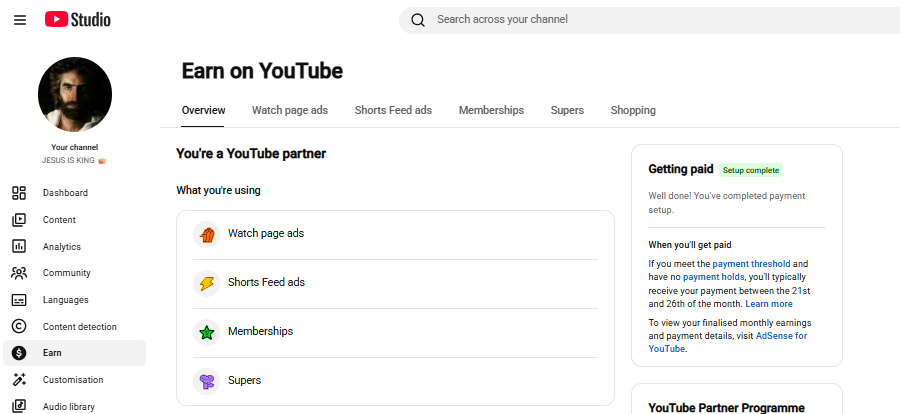Open the Watch page ads list row
Screen dimensions: 900x414
coord(395,234)
